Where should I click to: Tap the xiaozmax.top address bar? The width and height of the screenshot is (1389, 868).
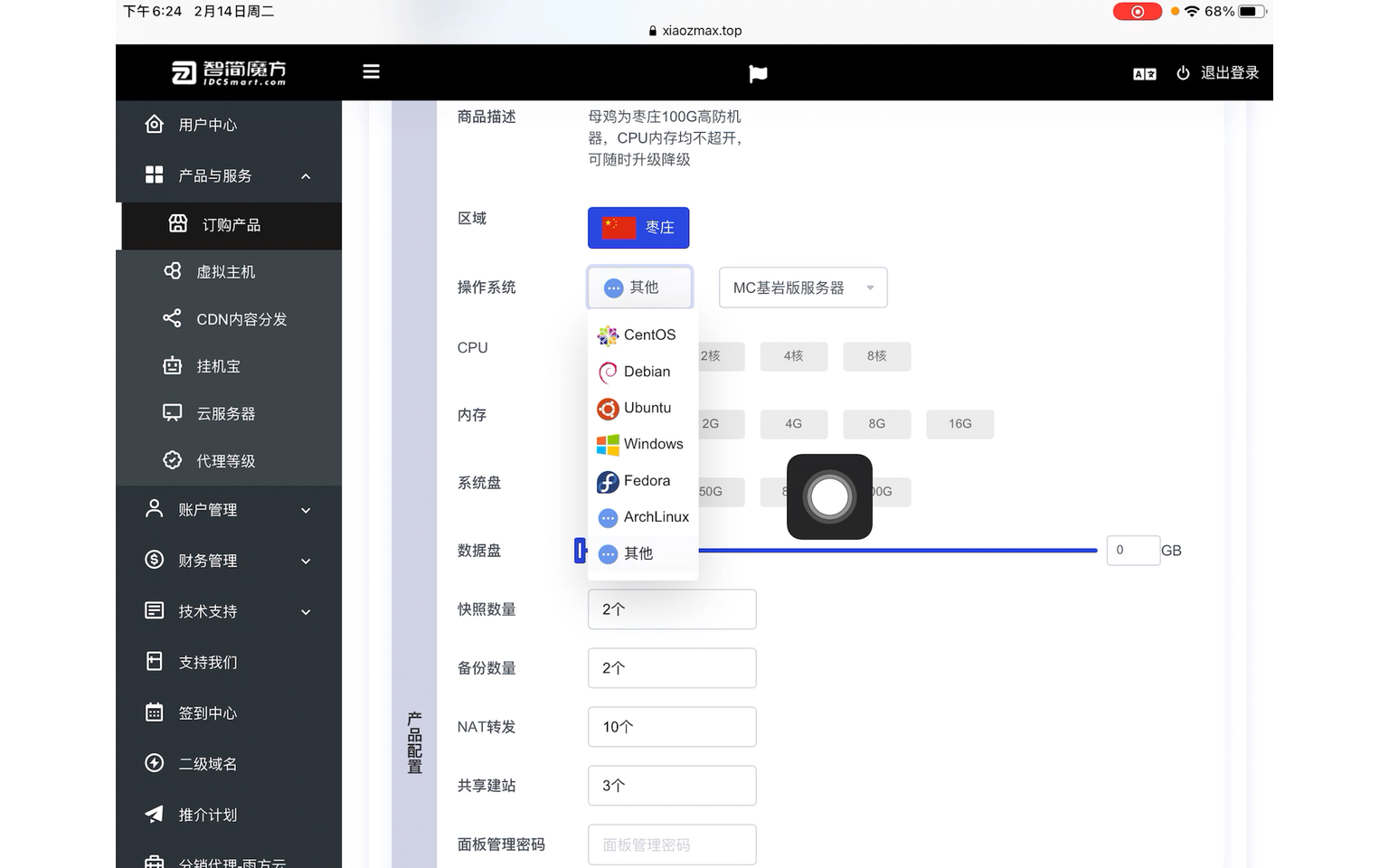(x=694, y=30)
